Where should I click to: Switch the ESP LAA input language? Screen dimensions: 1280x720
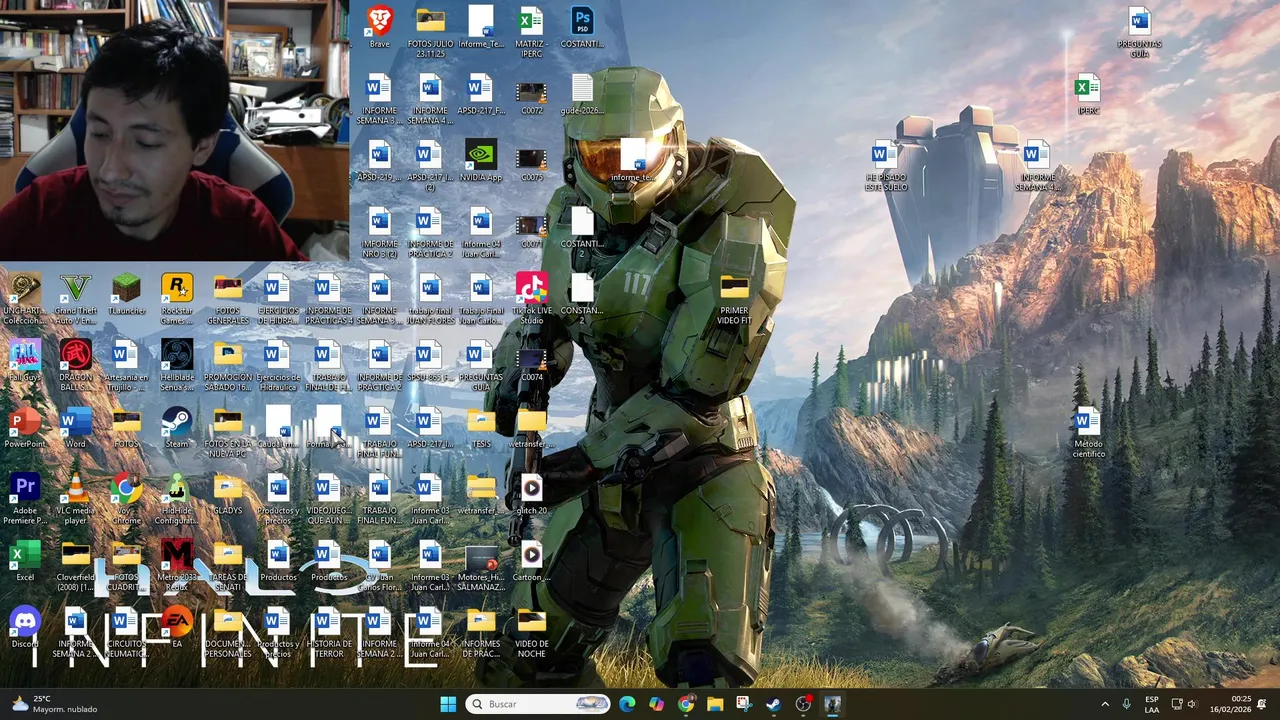coord(1152,704)
